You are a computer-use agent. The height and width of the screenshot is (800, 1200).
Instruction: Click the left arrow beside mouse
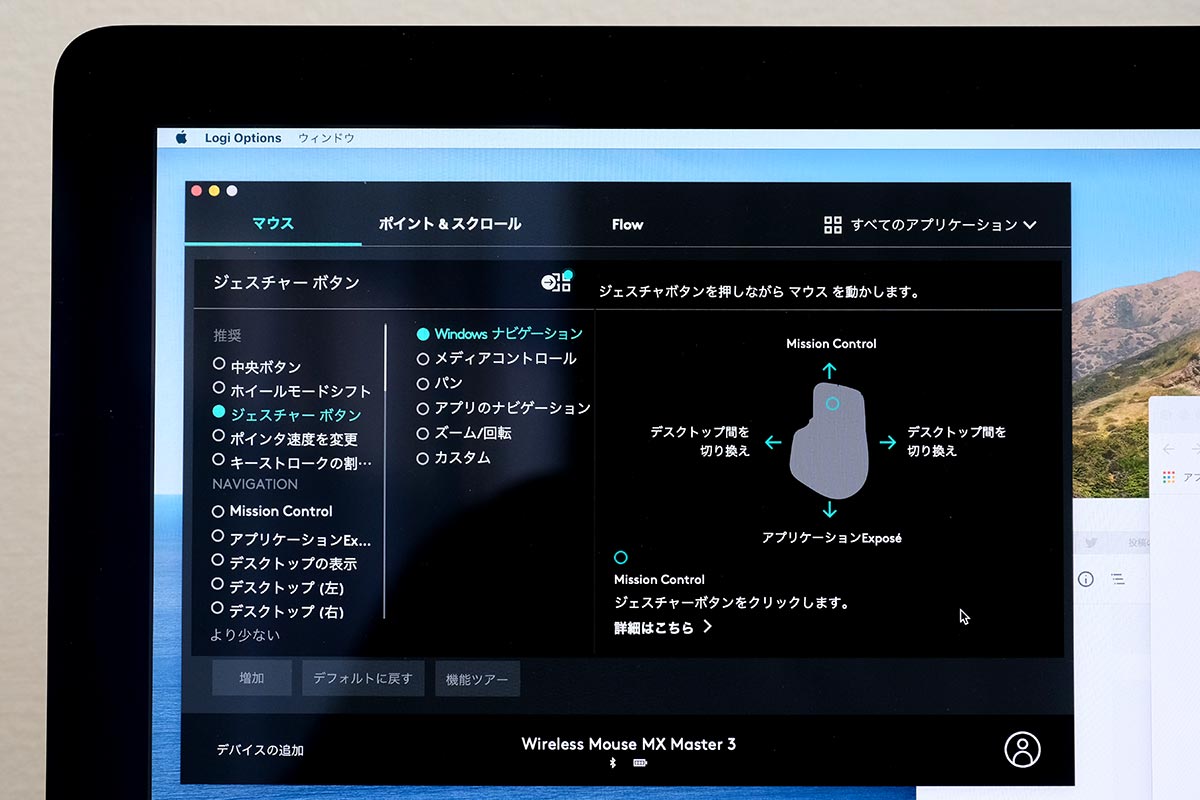tap(772, 442)
